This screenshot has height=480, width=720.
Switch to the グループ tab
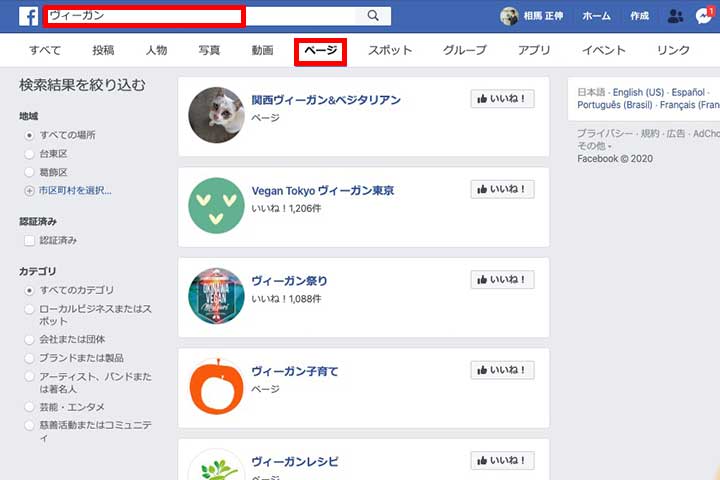click(465, 50)
